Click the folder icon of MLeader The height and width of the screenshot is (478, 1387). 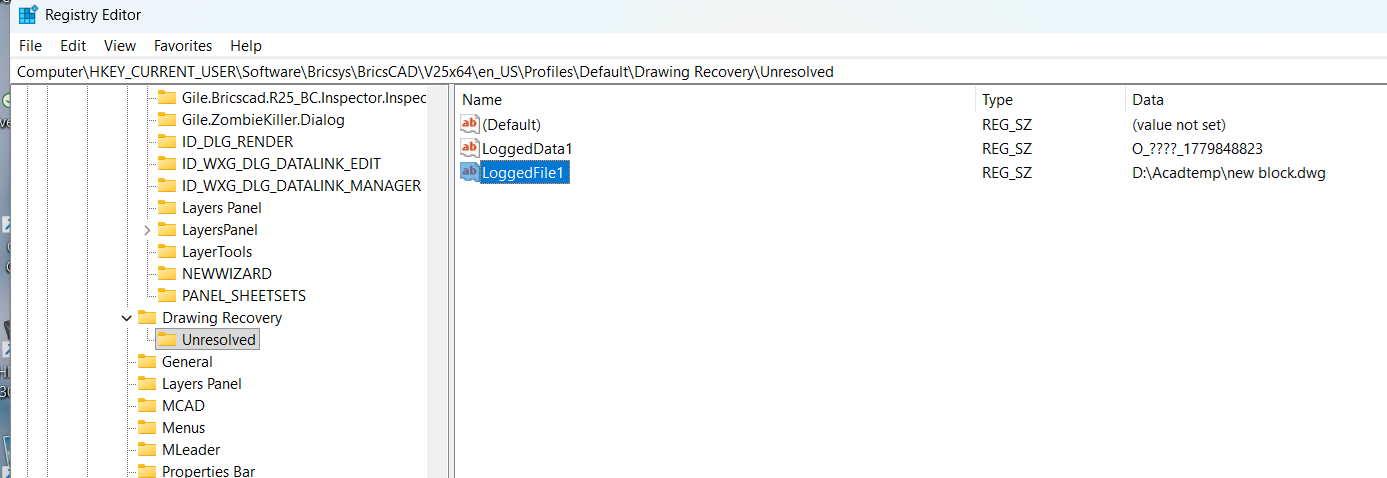tap(147, 450)
